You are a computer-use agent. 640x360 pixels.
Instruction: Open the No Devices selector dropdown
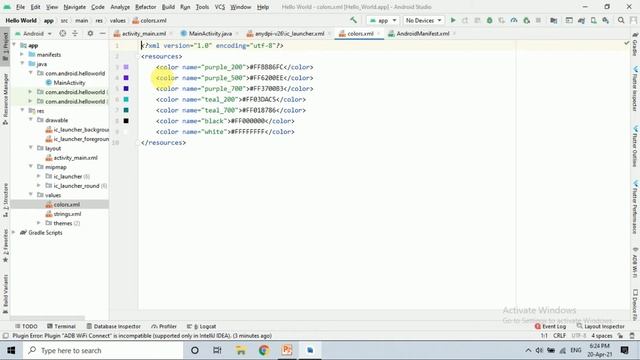tap(423, 20)
